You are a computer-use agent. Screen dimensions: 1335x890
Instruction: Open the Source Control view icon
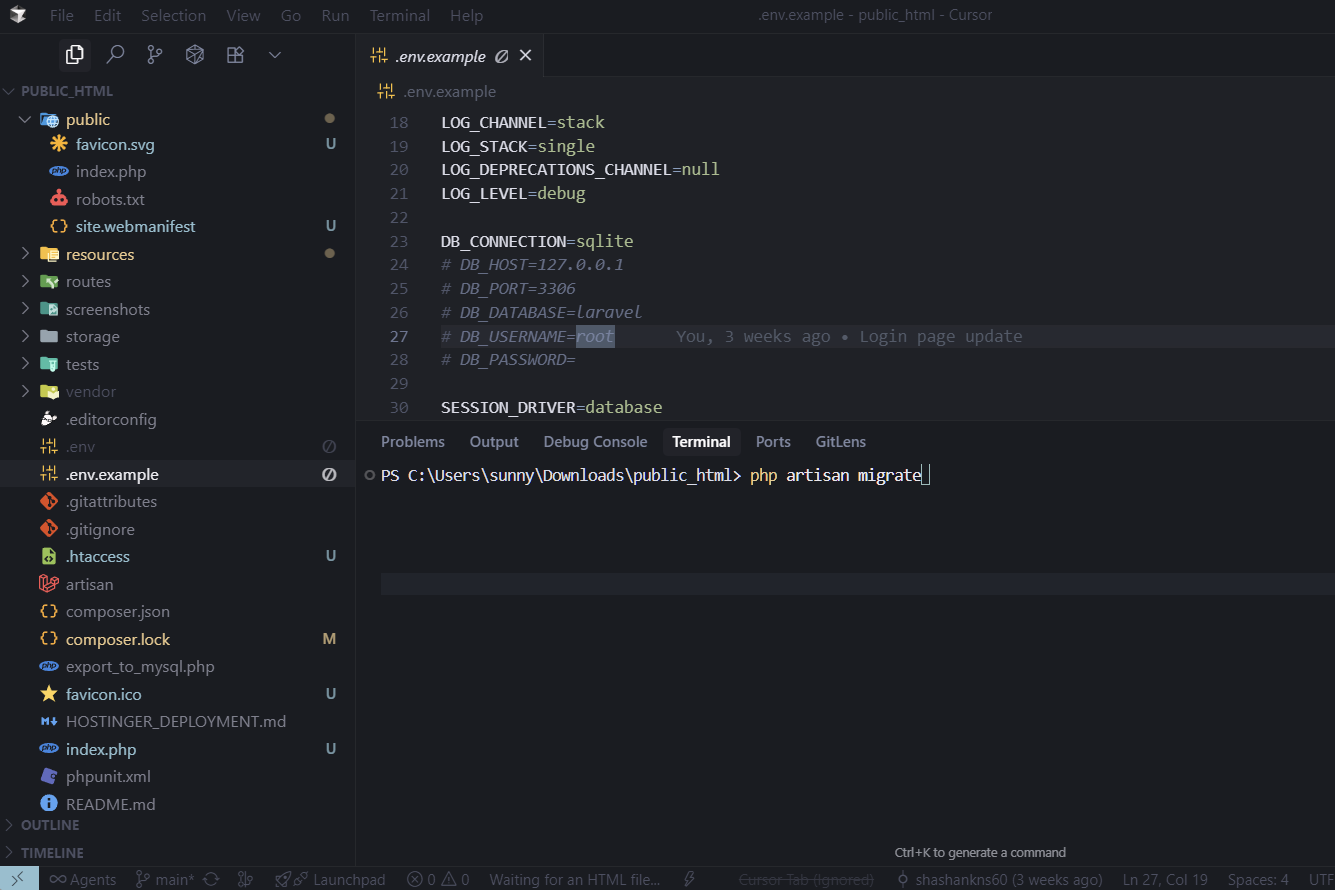coord(155,55)
